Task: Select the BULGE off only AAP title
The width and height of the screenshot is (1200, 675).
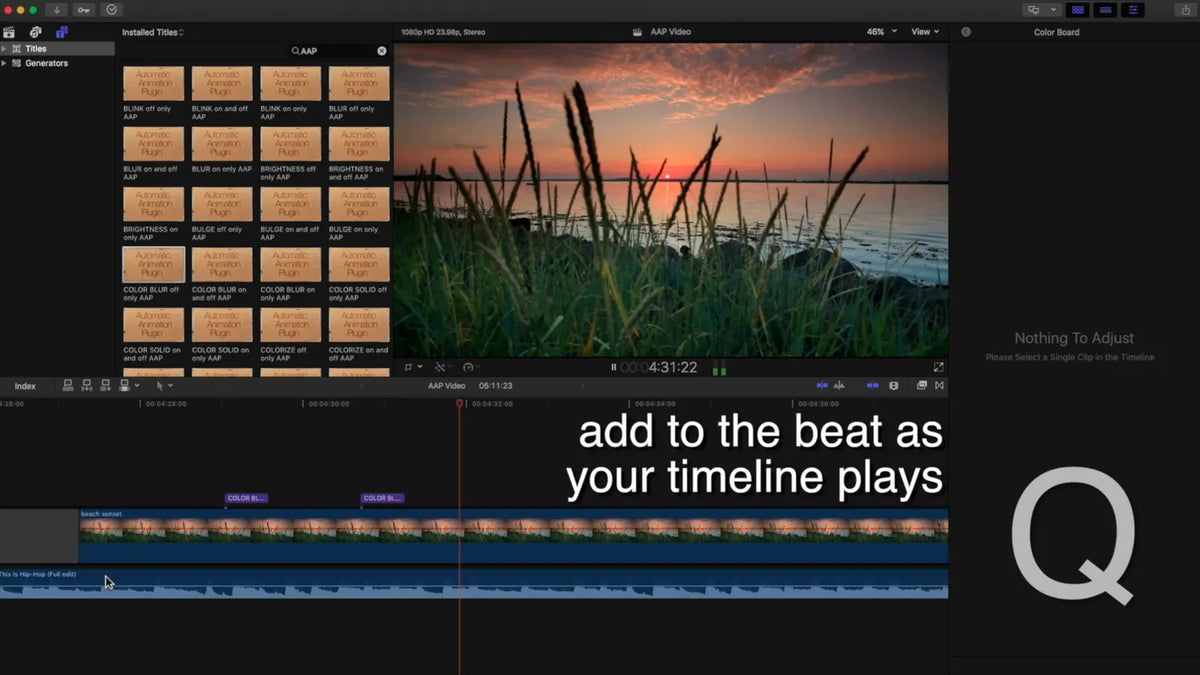Action: tap(222, 204)
